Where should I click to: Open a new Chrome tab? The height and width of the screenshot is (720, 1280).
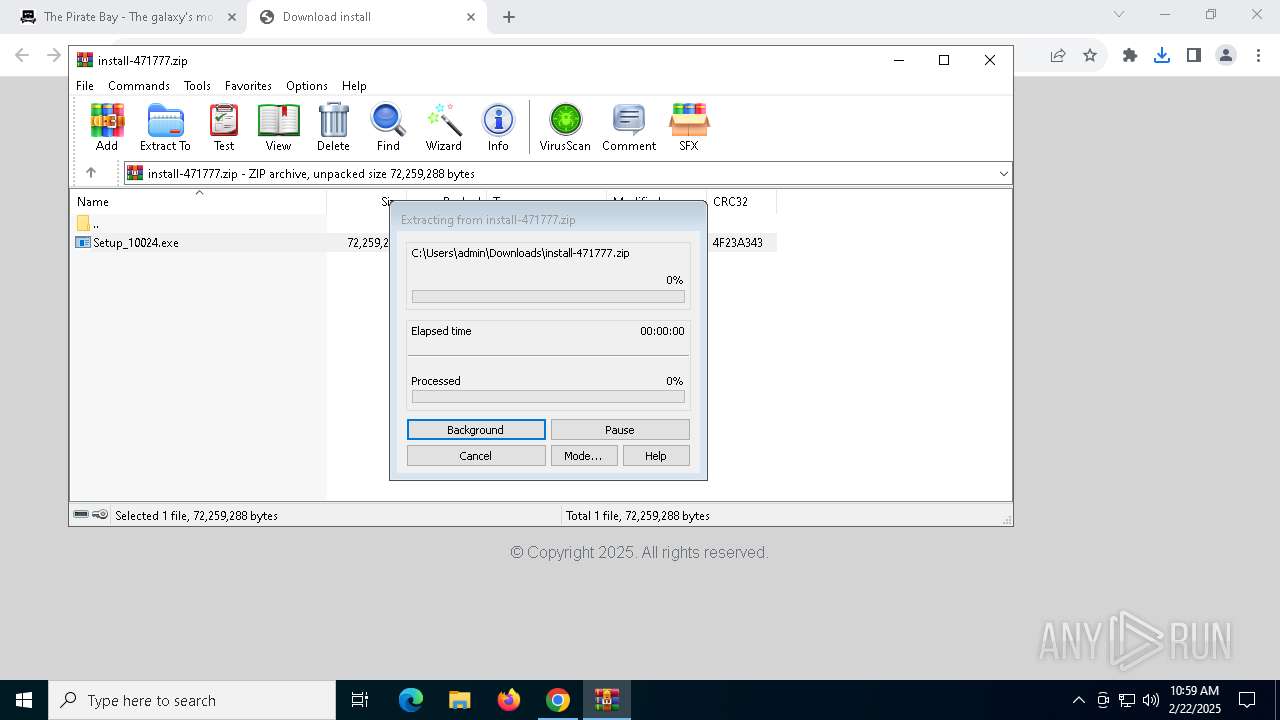point(509,17)
